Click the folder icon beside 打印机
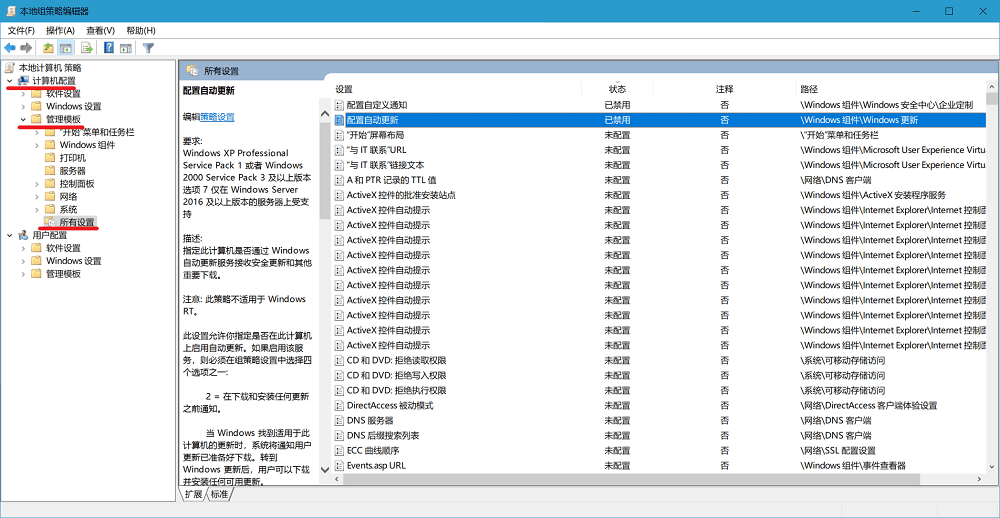This screenshot has width=1000, height=518. [x=50, y=158]
